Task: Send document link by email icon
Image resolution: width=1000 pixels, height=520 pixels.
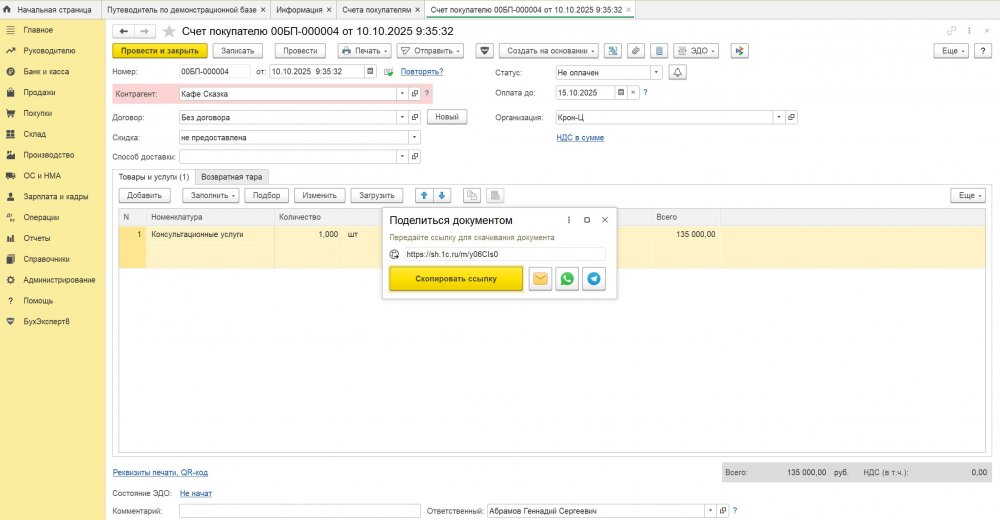Action: tap(540, 279)
